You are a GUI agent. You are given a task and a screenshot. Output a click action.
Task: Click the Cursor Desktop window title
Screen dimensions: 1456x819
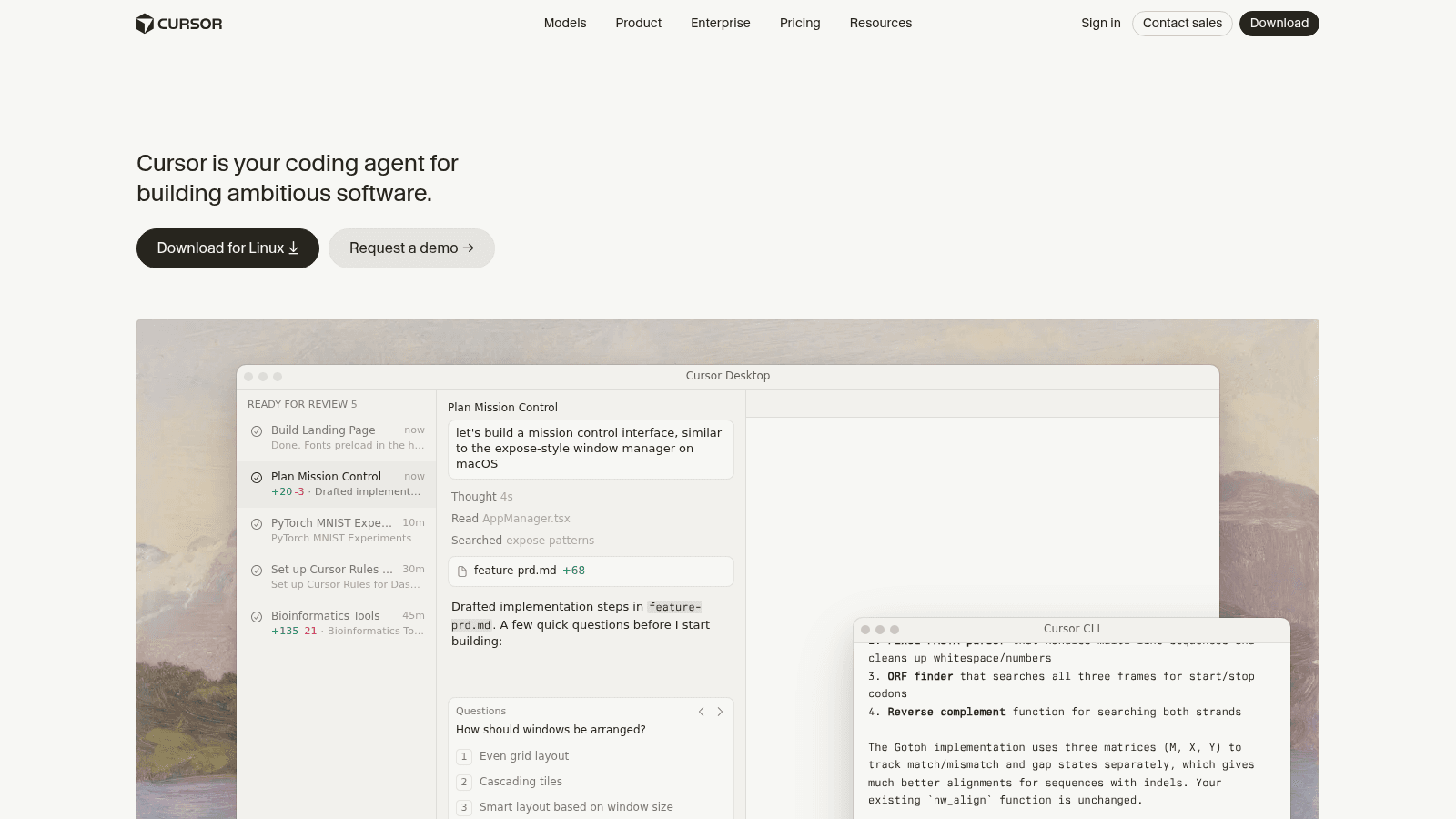coord(728,376)
